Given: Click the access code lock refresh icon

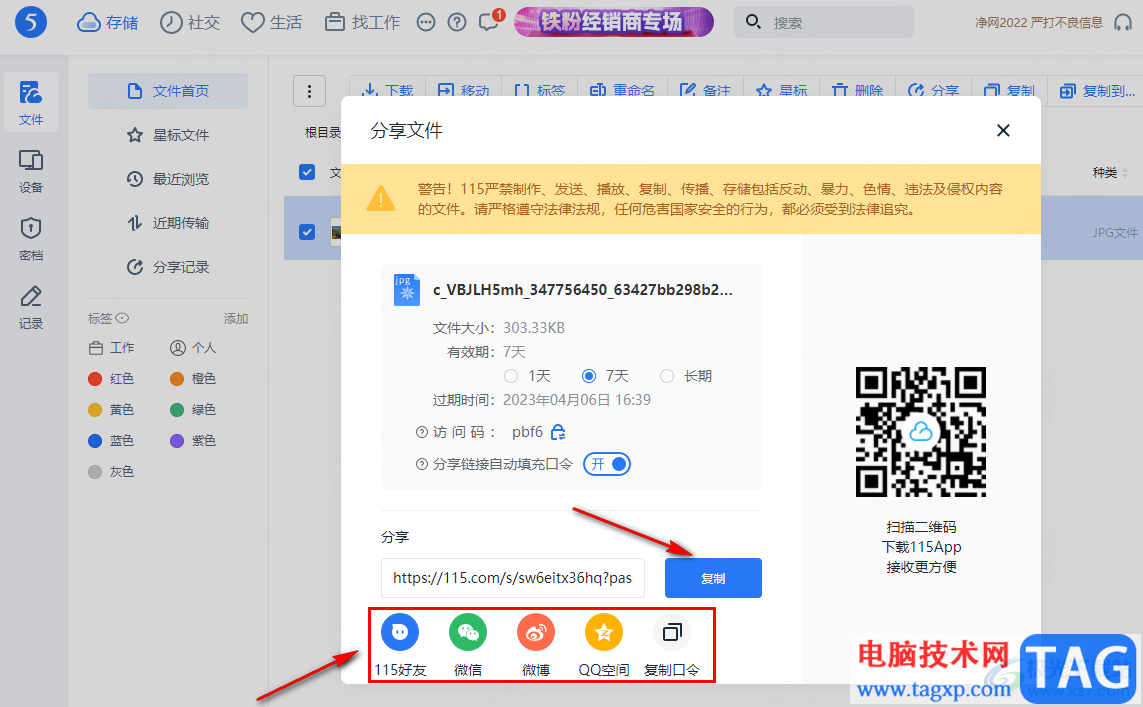Looking at the screenshot, I should (558, 432).
